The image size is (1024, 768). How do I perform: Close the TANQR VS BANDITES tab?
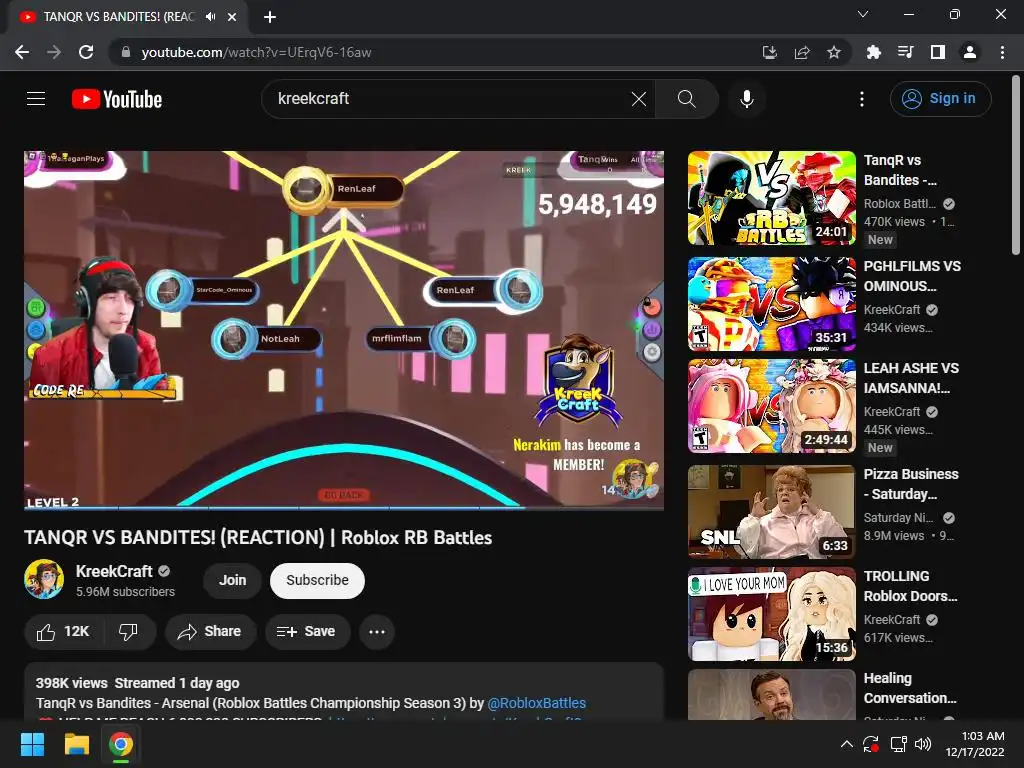pos(231,17)
